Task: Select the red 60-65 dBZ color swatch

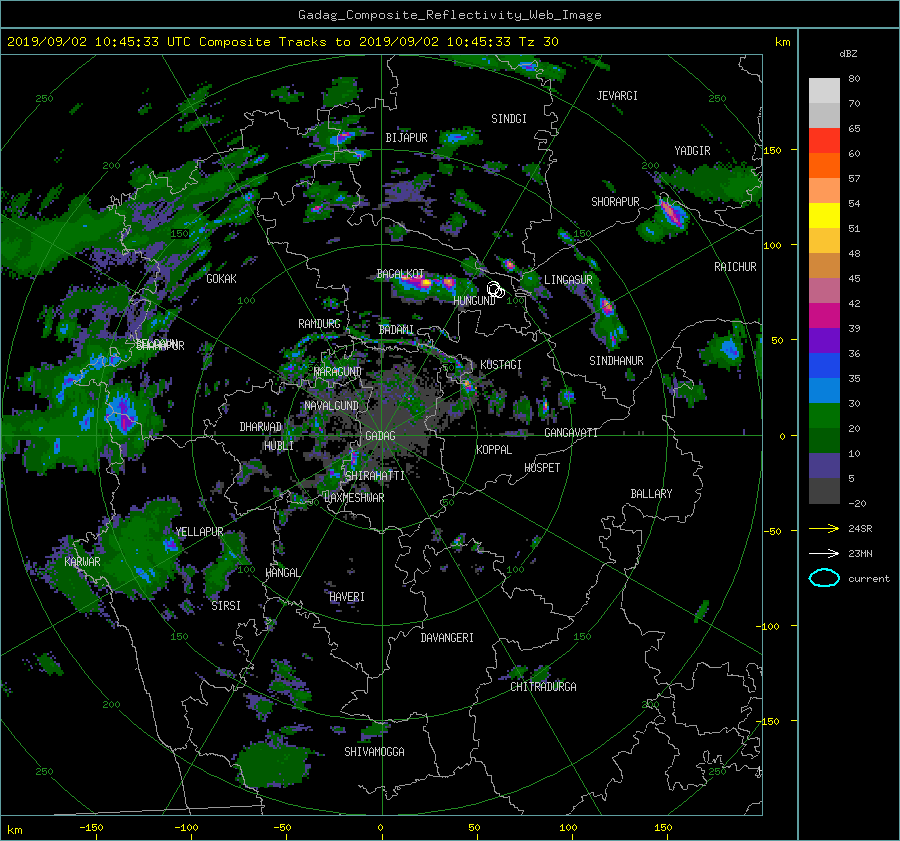Action: click(824, 140)
